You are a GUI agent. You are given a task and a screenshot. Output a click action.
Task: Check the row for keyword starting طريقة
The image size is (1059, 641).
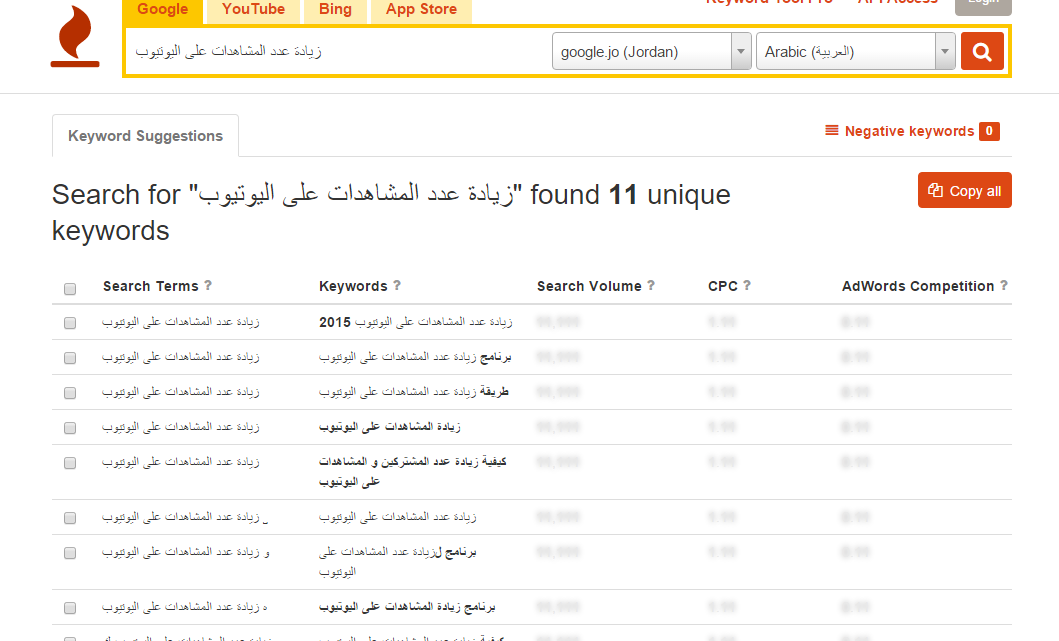[70, 393]
